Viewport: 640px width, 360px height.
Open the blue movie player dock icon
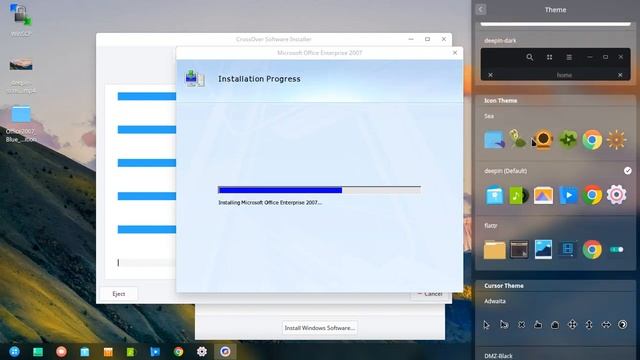point(155,351)
